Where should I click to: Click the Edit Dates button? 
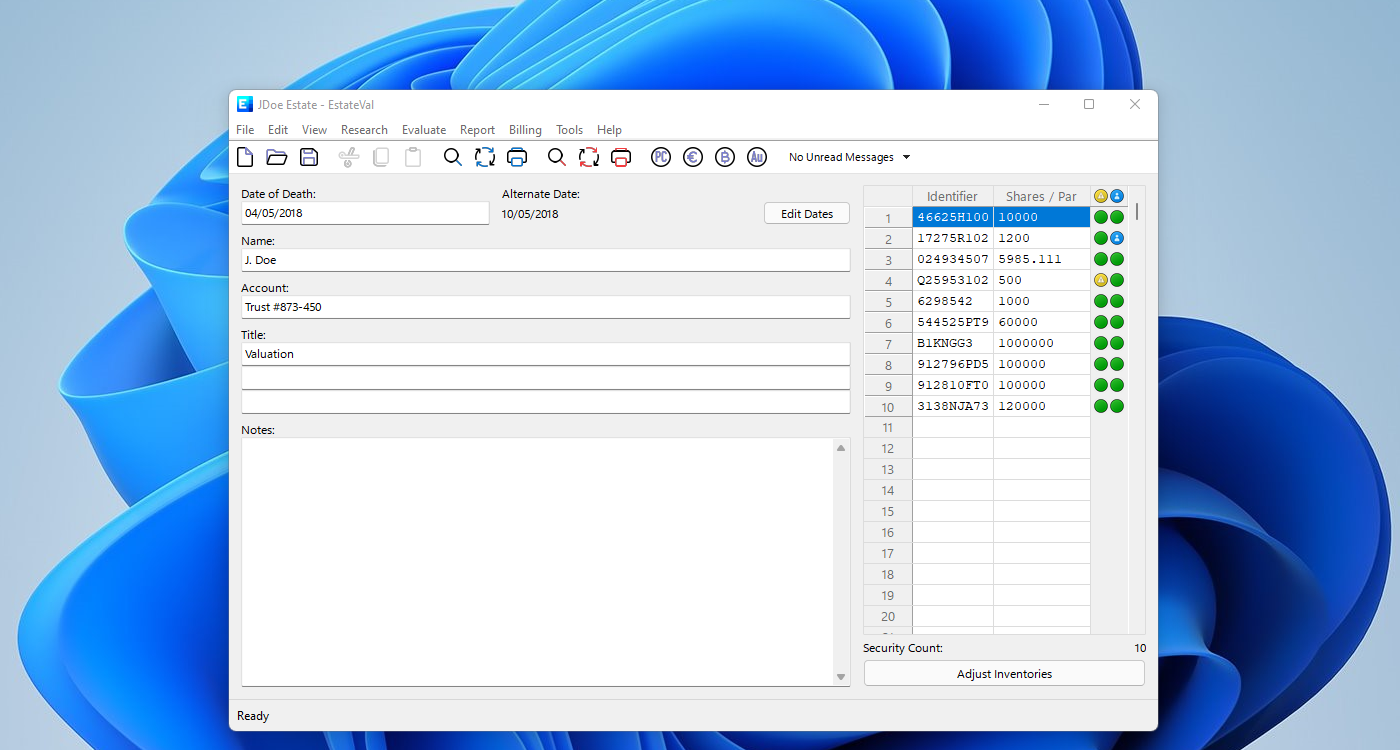coord(806,214)
